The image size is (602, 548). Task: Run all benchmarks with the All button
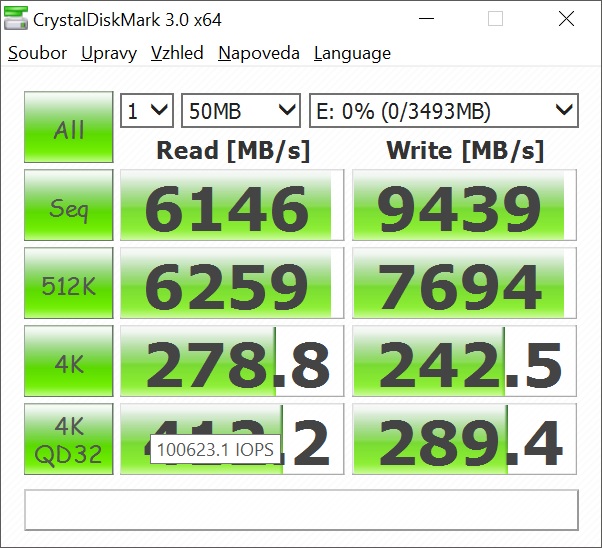point(69,127)
